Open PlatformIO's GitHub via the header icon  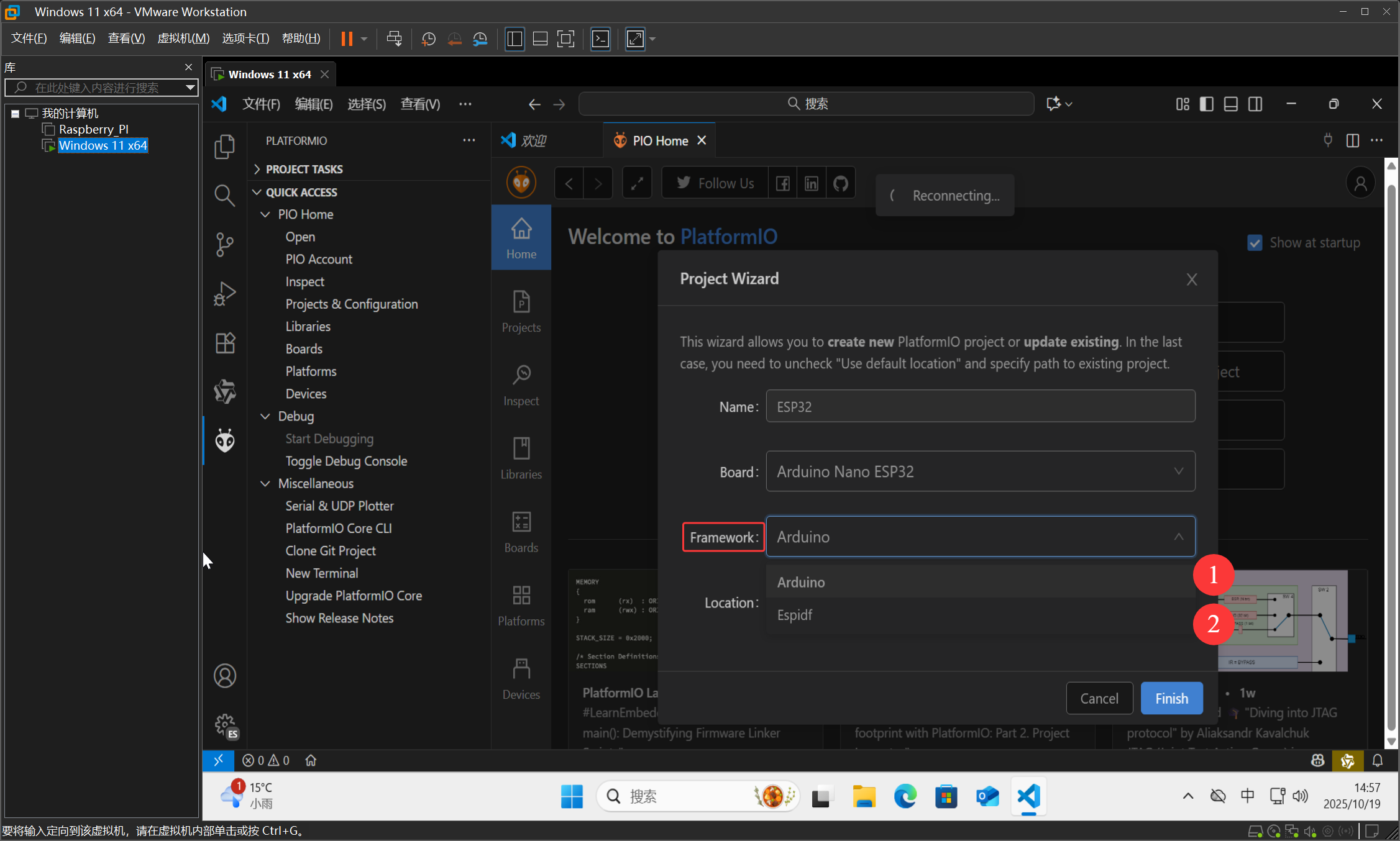[x=840, y=182]
